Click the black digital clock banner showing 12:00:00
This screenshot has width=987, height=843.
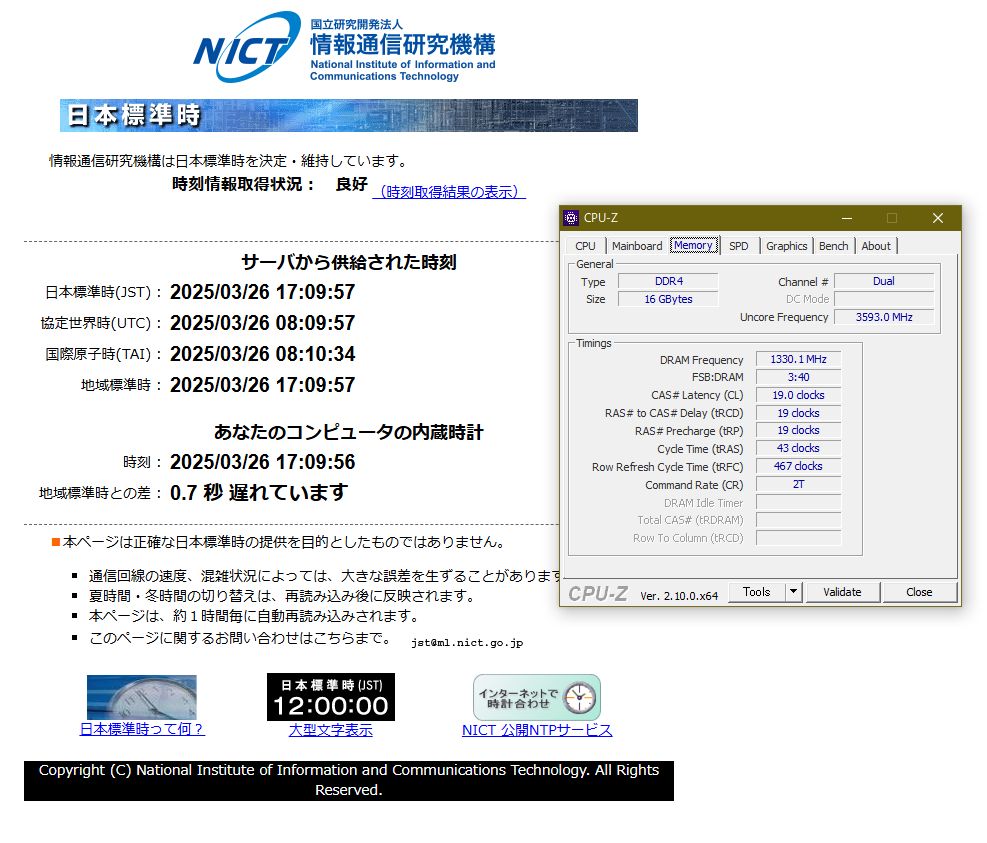(330, 696)
